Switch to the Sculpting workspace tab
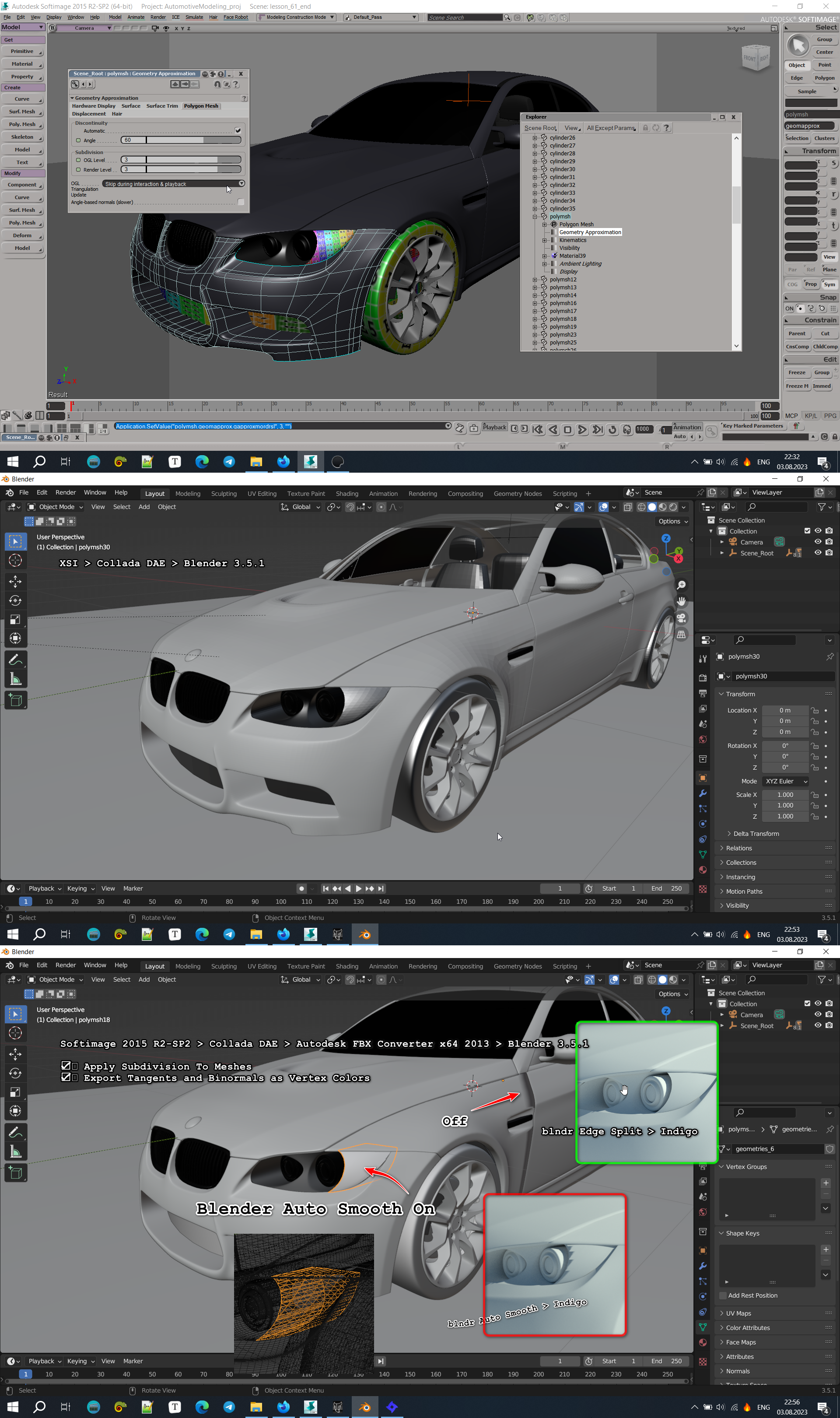This screenshot has height=1418, width=840. click(224, 494)
